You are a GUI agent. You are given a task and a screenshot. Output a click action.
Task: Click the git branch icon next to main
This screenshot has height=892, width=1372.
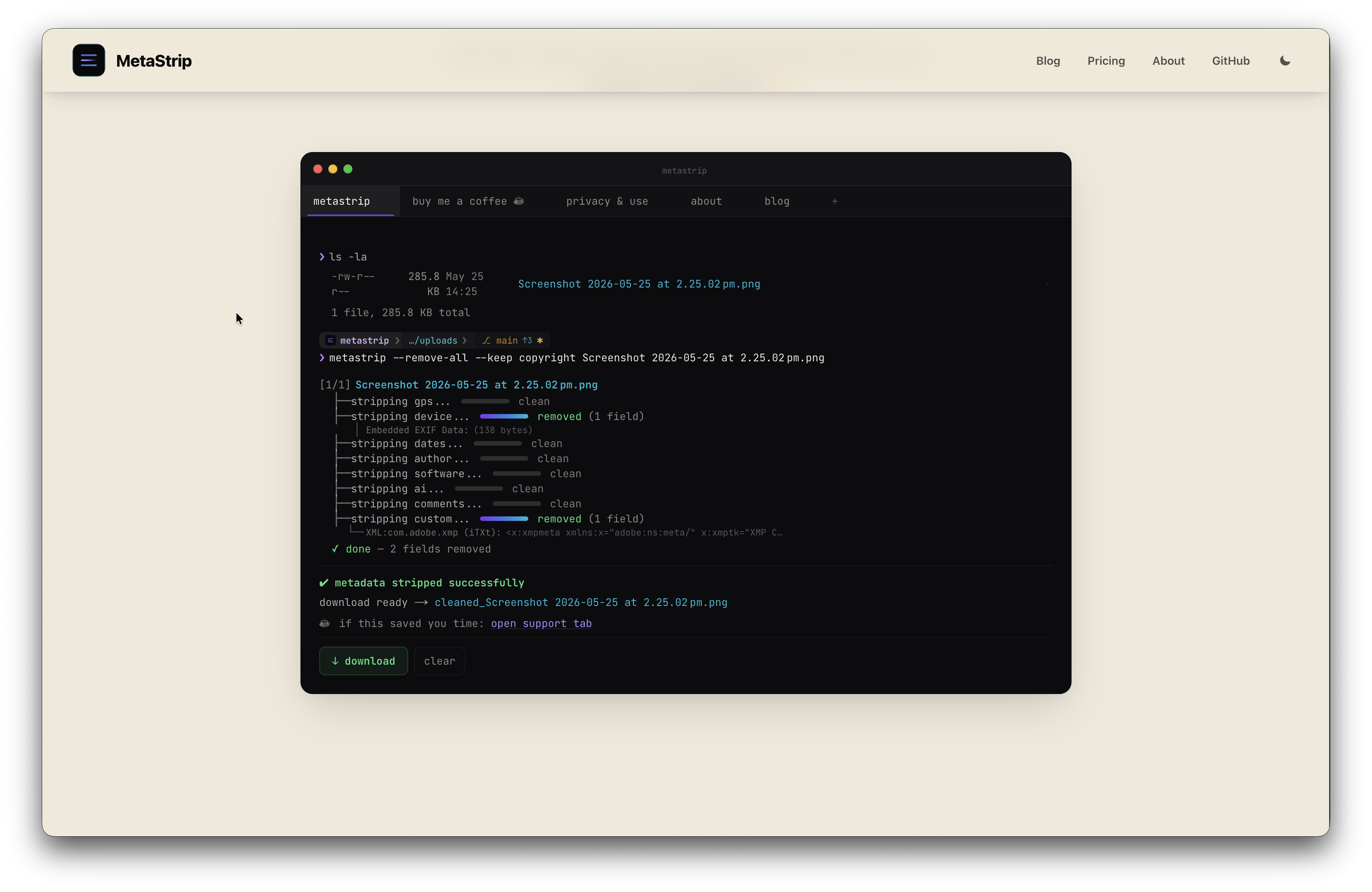tap(486, 341)
